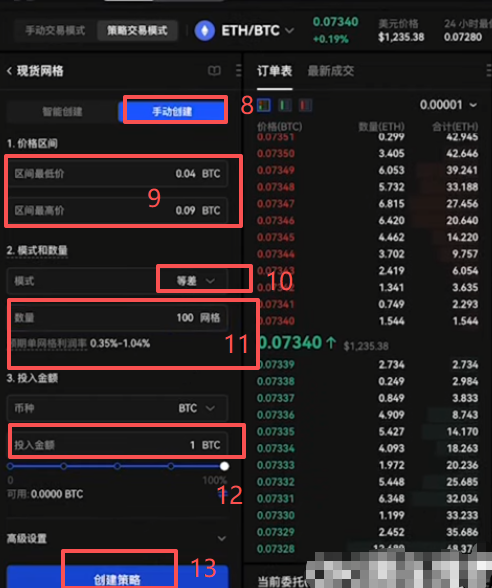Click the buy order at price 0.07330
Screen dimensions: 492x588
coord(368,515)
